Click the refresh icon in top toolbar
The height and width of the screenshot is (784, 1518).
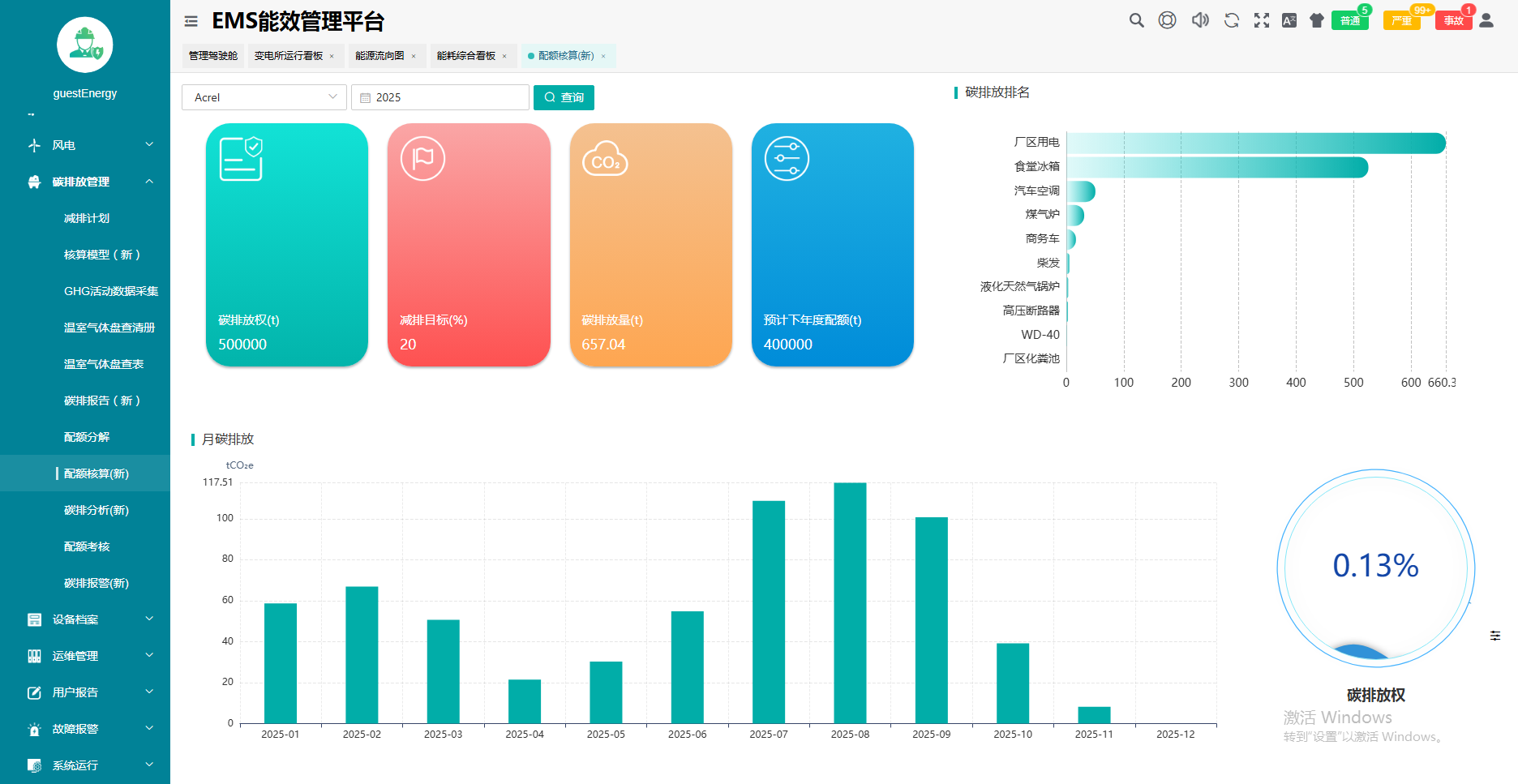(x=1231, y=20)
